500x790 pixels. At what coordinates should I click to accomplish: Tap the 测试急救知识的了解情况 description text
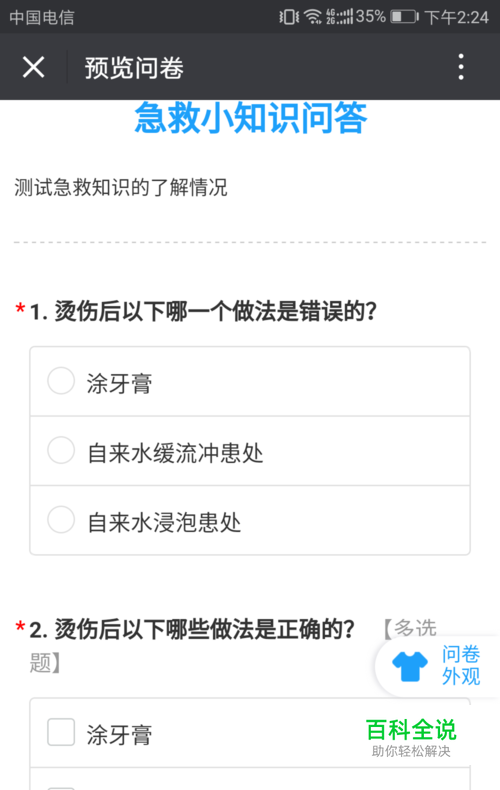click(x=121, y=187)
